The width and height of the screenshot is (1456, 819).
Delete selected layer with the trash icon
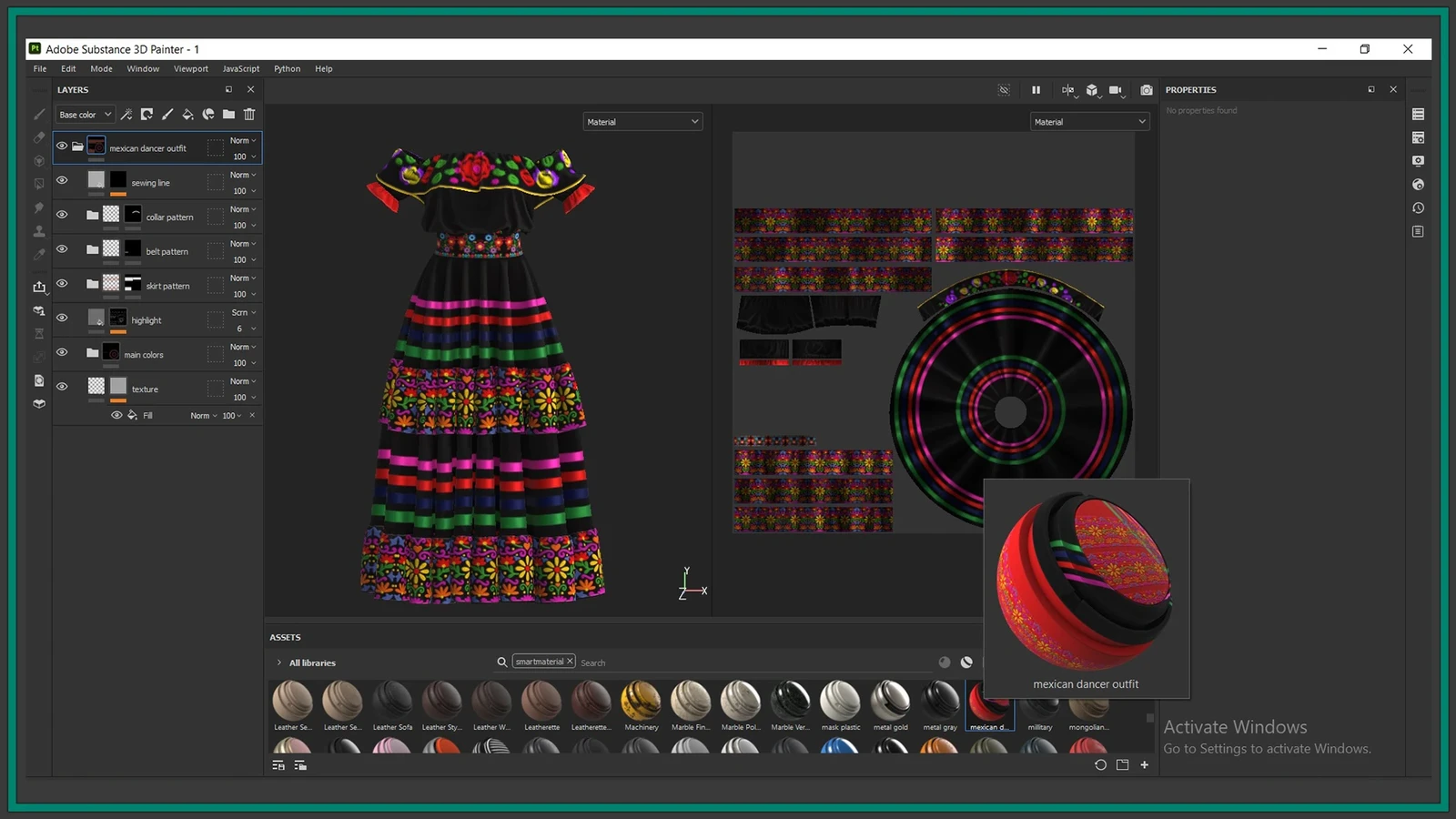point(249,115)
